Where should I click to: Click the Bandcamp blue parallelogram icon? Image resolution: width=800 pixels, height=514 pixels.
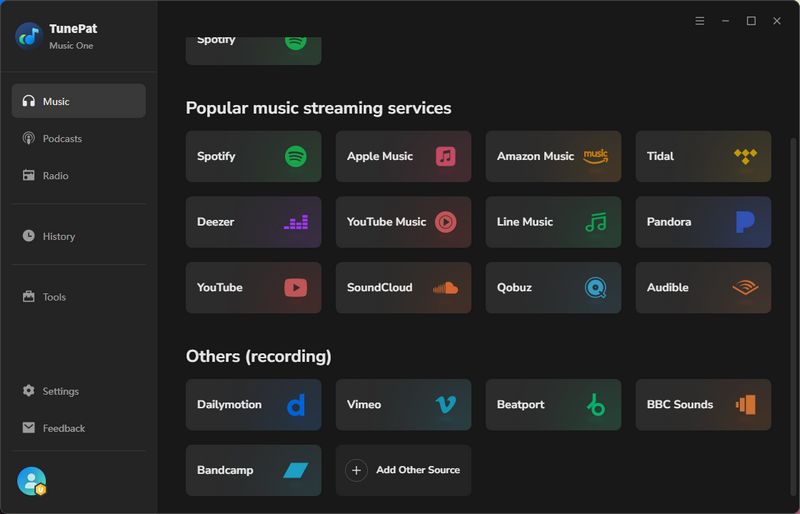(296, 471)
